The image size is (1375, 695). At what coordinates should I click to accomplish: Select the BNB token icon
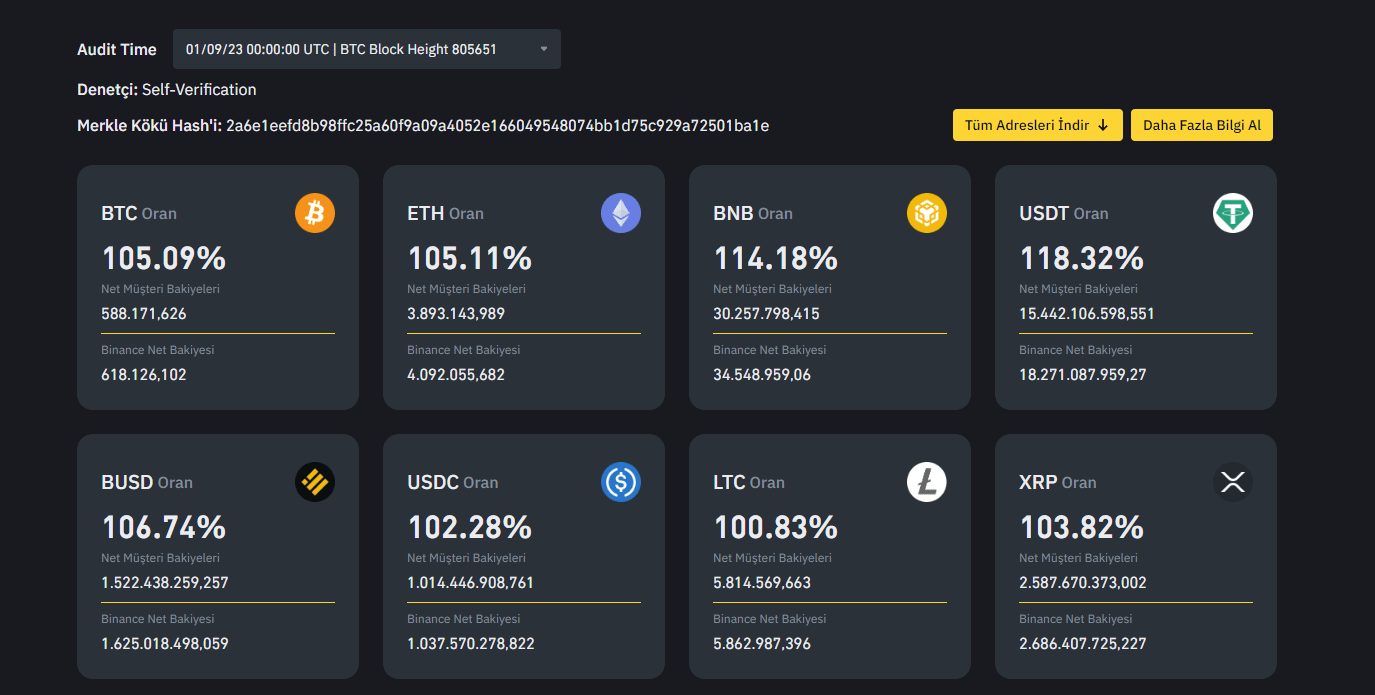point(926,212)
